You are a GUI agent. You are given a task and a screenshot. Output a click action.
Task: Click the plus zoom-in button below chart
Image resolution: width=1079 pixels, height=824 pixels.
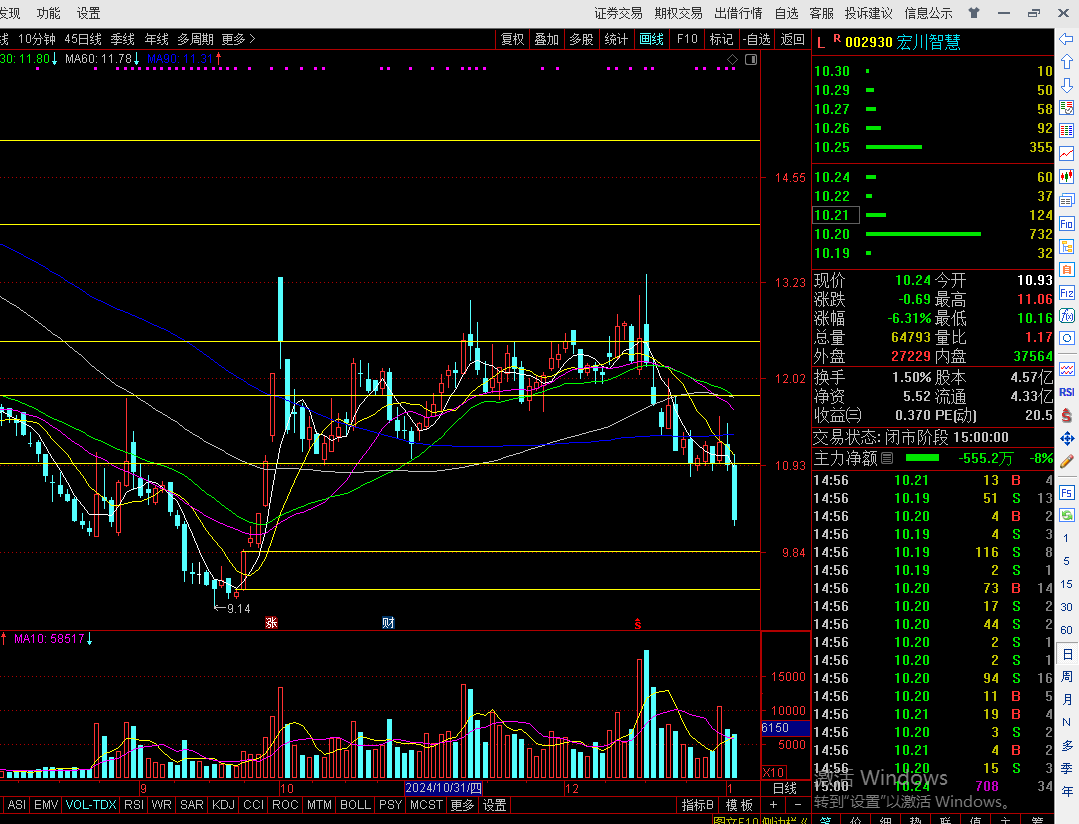(x=773, y=805)
